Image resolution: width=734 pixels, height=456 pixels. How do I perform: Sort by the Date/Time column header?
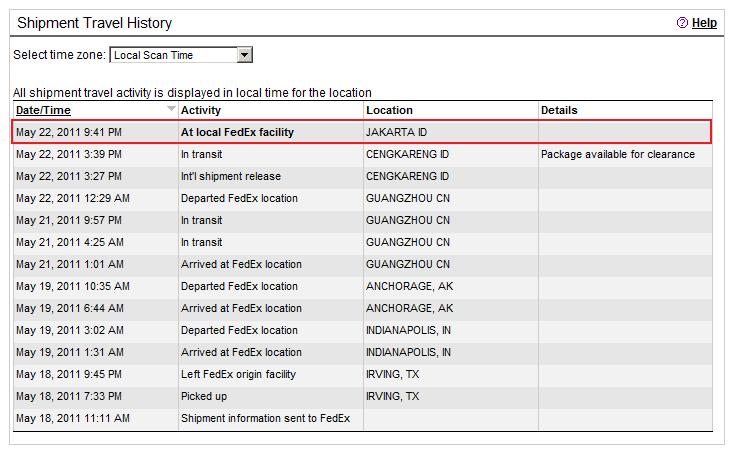(43, 110)
